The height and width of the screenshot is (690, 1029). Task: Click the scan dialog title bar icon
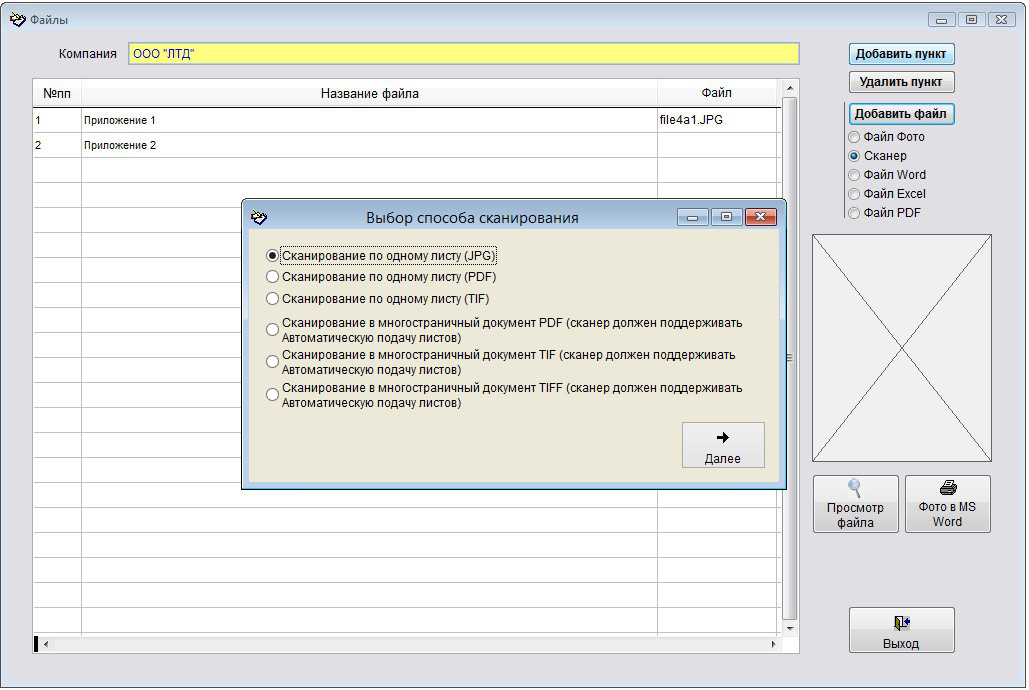[259, 217]
